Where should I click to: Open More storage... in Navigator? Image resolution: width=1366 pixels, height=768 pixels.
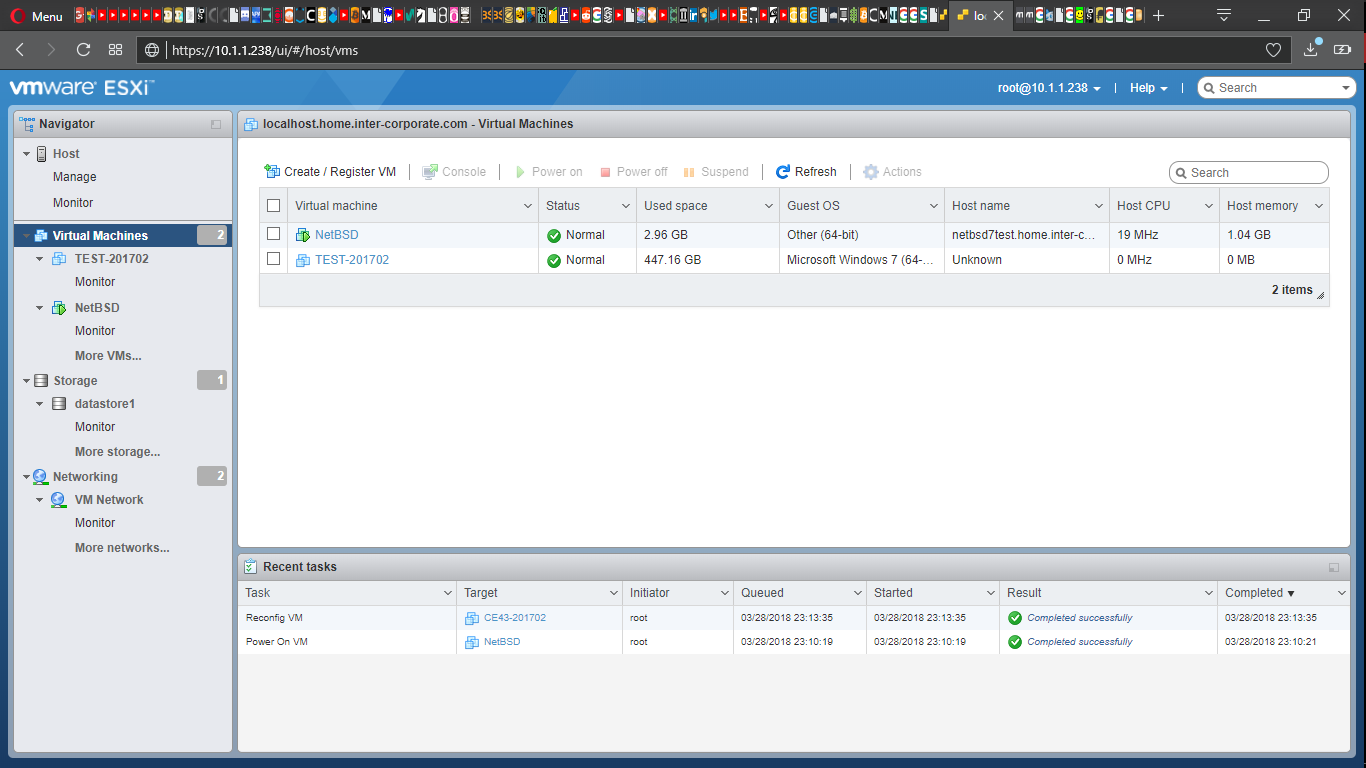117,452
